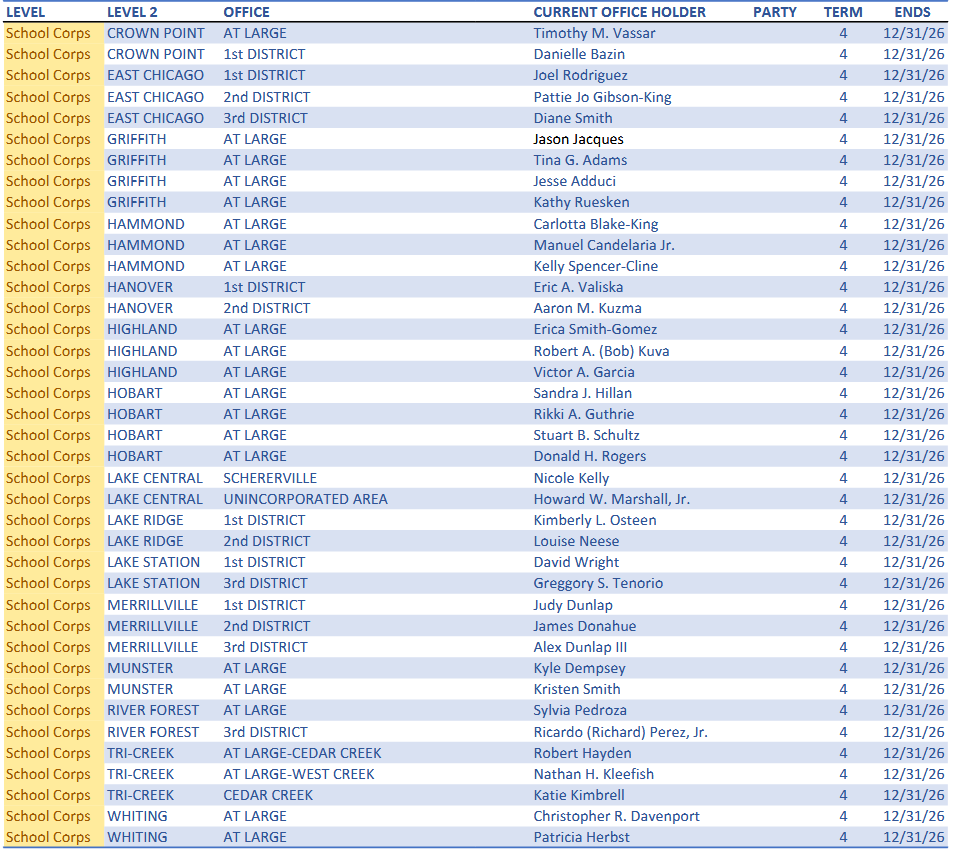955x850 pixels.
Task: Select the name Danielle Bazin
Action: 579,54
